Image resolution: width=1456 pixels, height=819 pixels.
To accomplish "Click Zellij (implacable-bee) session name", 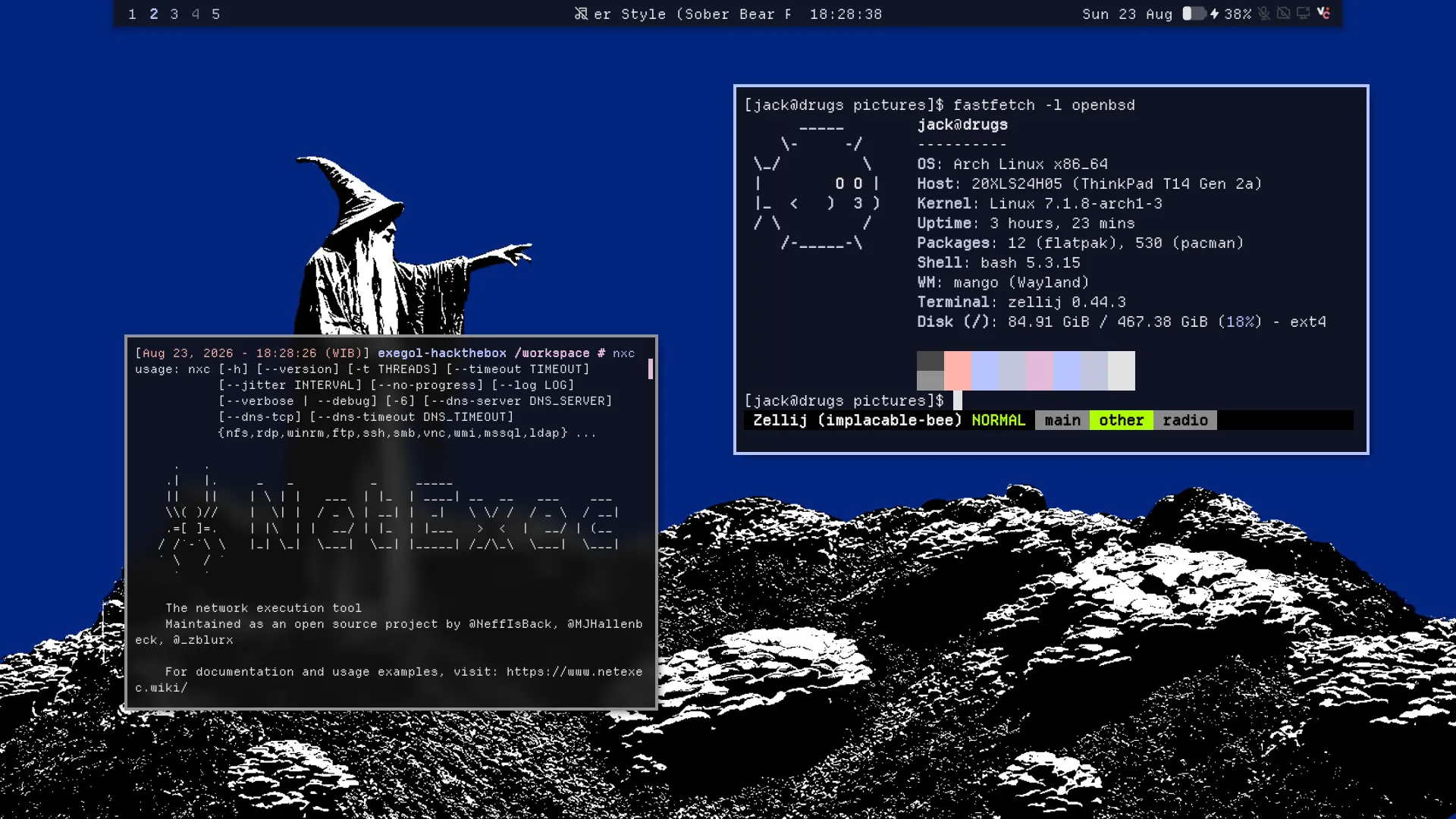I will (x=857, y=420).
